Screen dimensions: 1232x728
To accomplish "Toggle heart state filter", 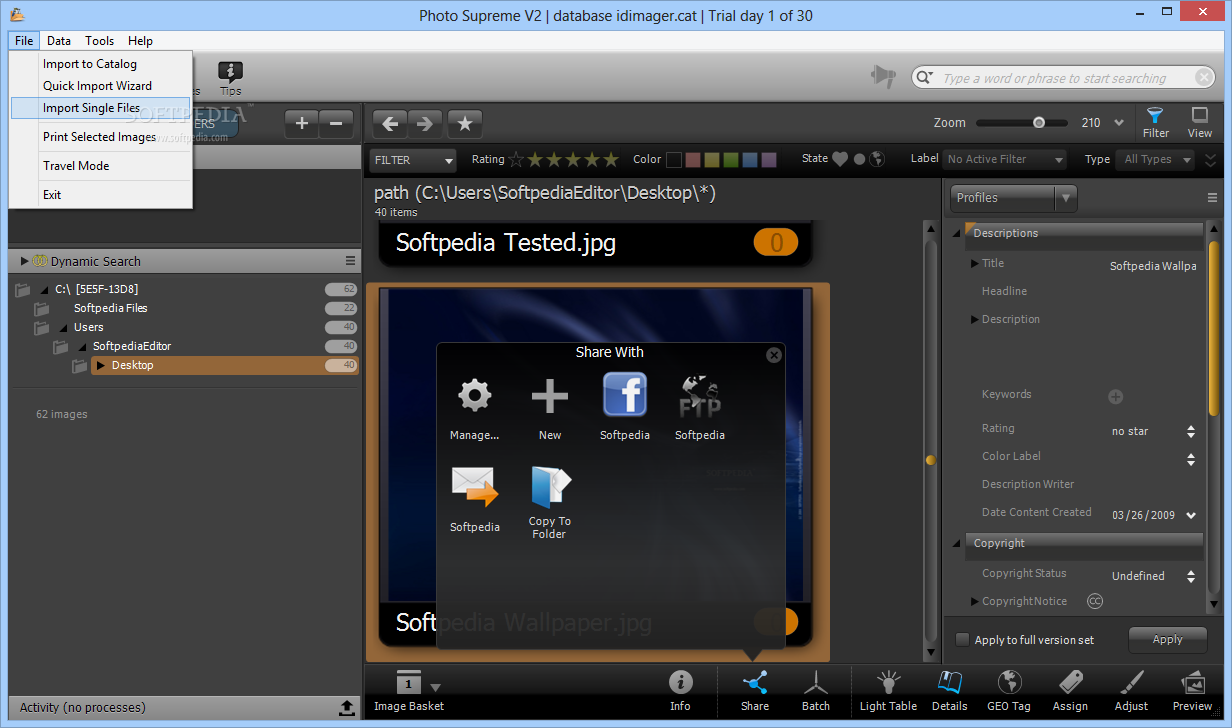I will tap(840, 159).
